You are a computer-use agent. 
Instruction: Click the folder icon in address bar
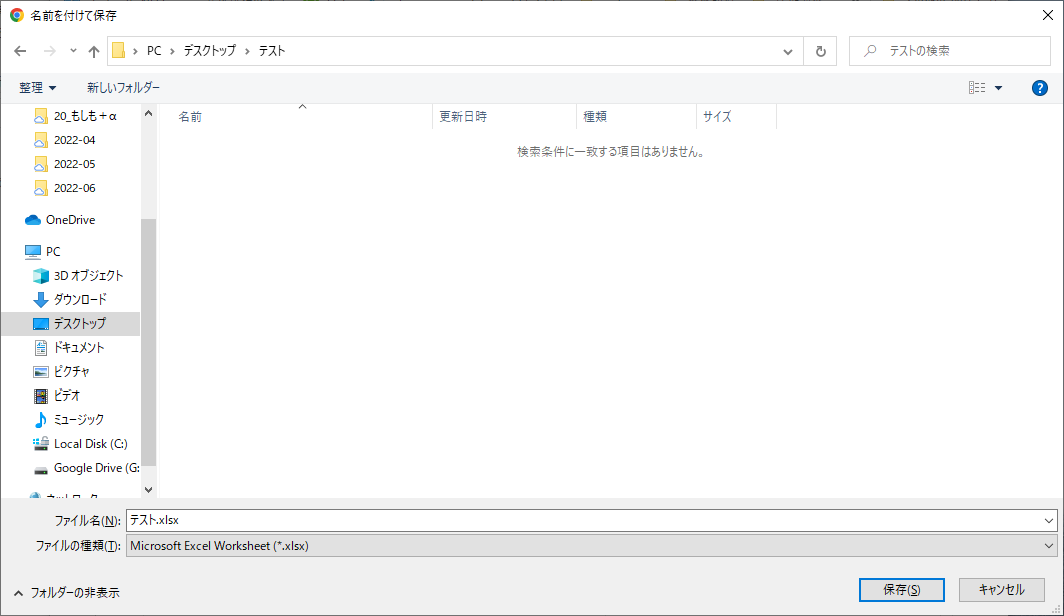(x=119, y=51)
